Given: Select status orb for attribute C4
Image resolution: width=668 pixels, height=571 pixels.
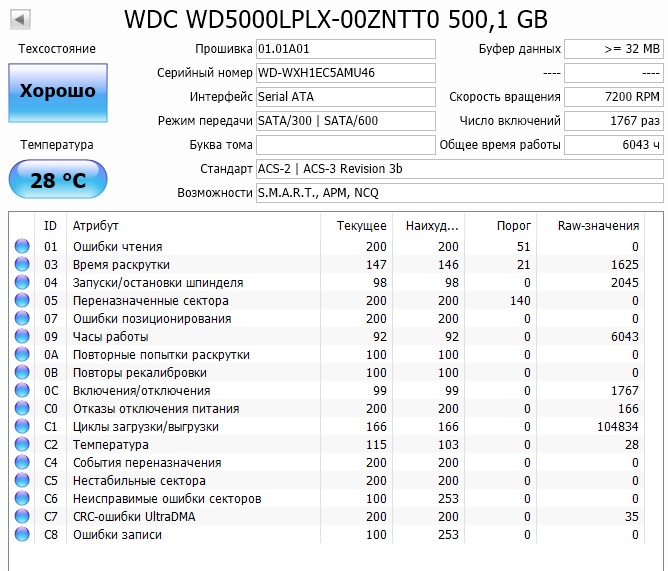Looking at the screenshot, I should 22,462.
